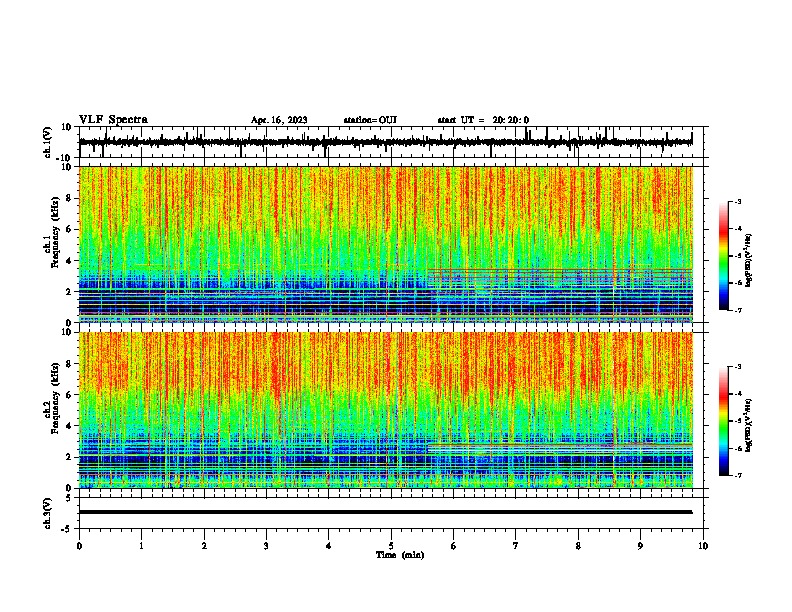Click the log(PSD) label beside ch.2 color scale
The height and width of the screenshot is (612, 792).
tap(749, 425)
